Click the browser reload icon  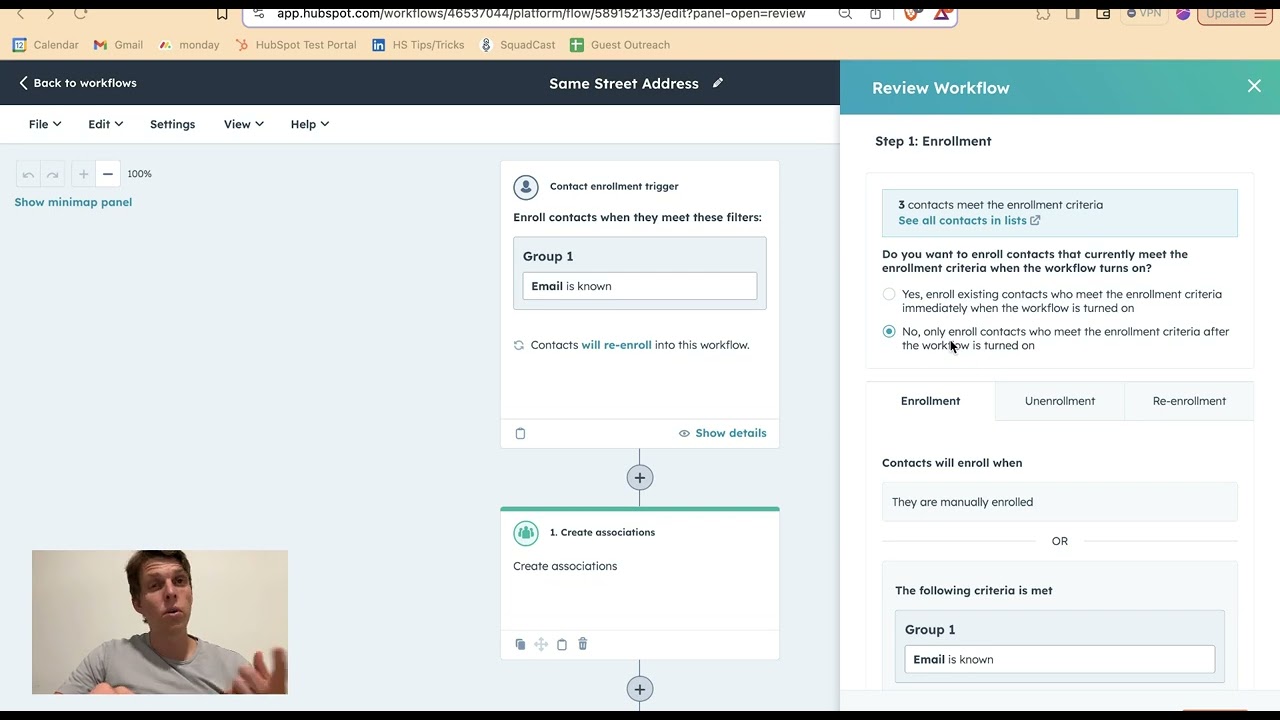pyautogui.click(x=81, y=13)
